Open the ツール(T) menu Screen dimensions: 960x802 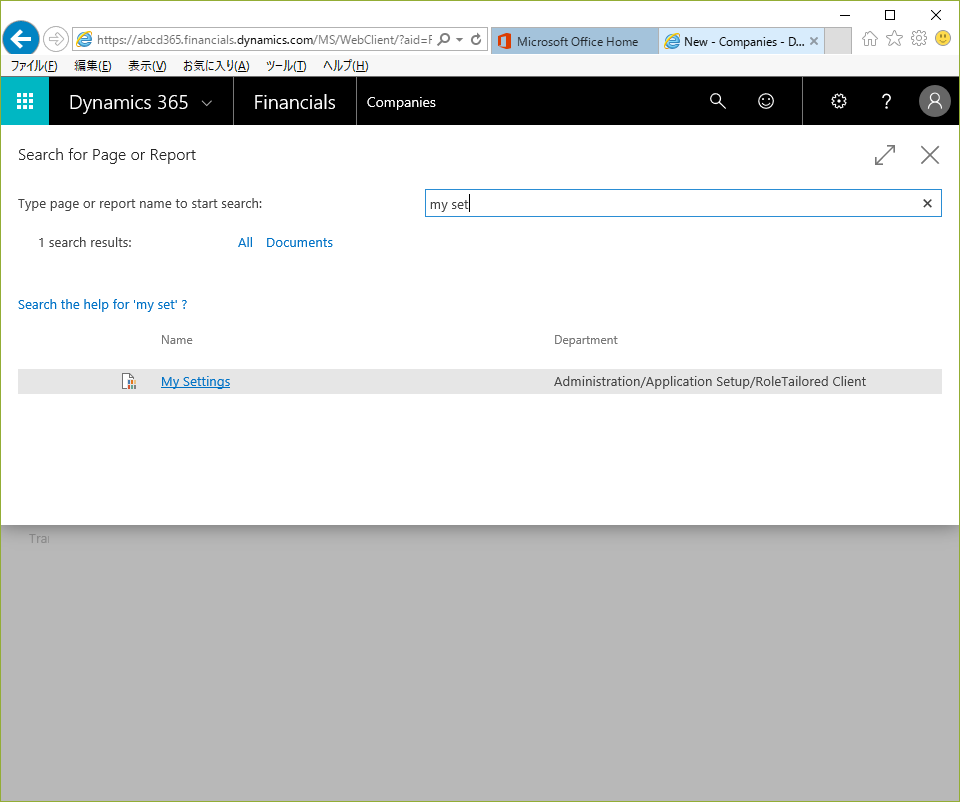pyautogui.click(x=286, y=66)
